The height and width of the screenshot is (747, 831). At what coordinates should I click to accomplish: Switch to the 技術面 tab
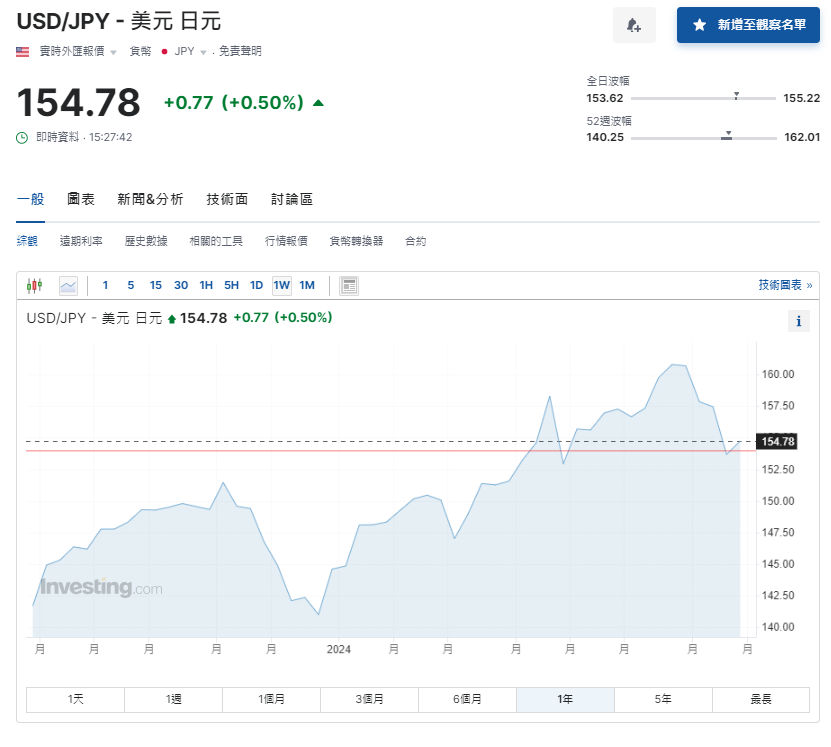point(227,199)
